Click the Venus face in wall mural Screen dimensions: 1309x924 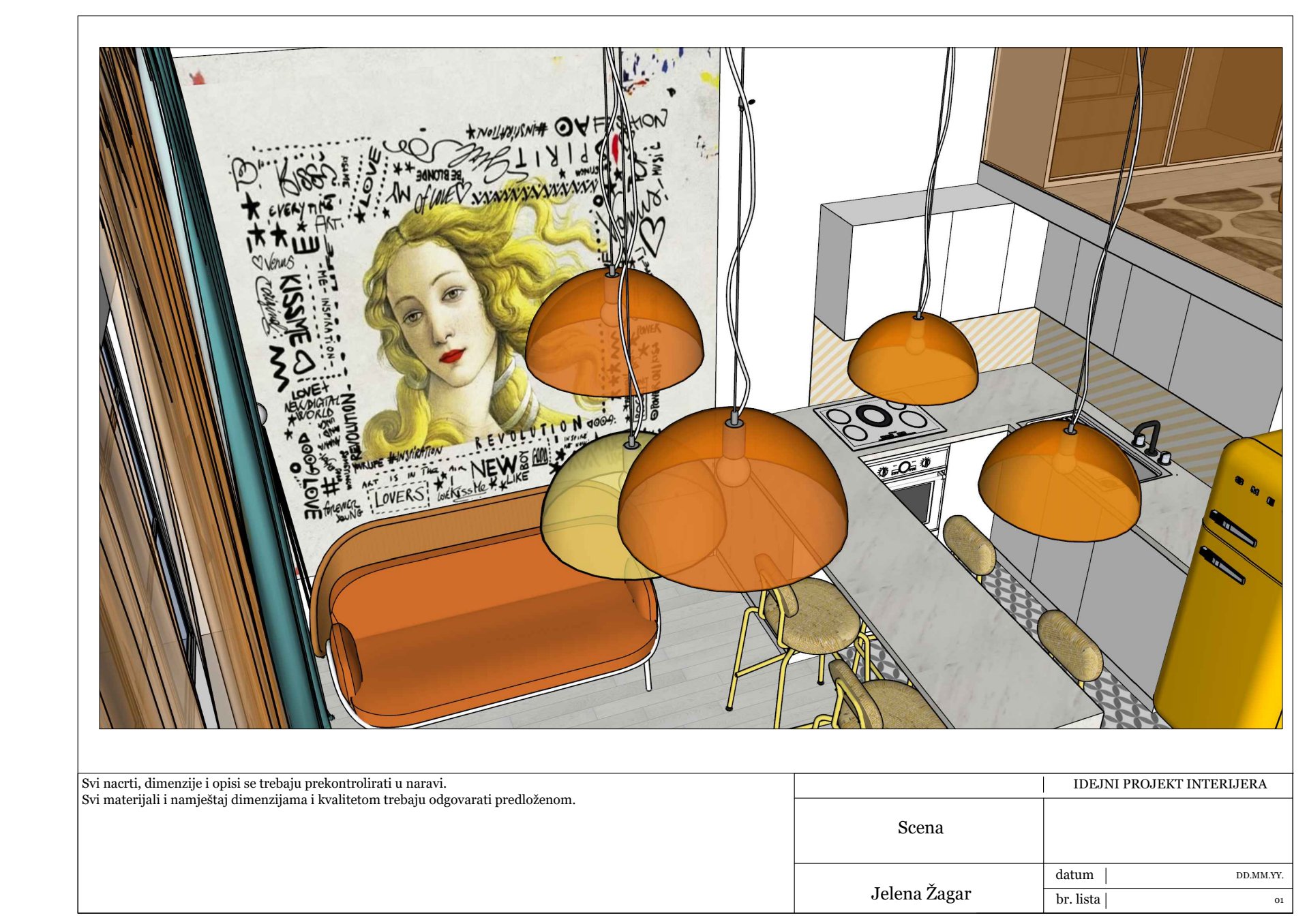coord(440,320)
